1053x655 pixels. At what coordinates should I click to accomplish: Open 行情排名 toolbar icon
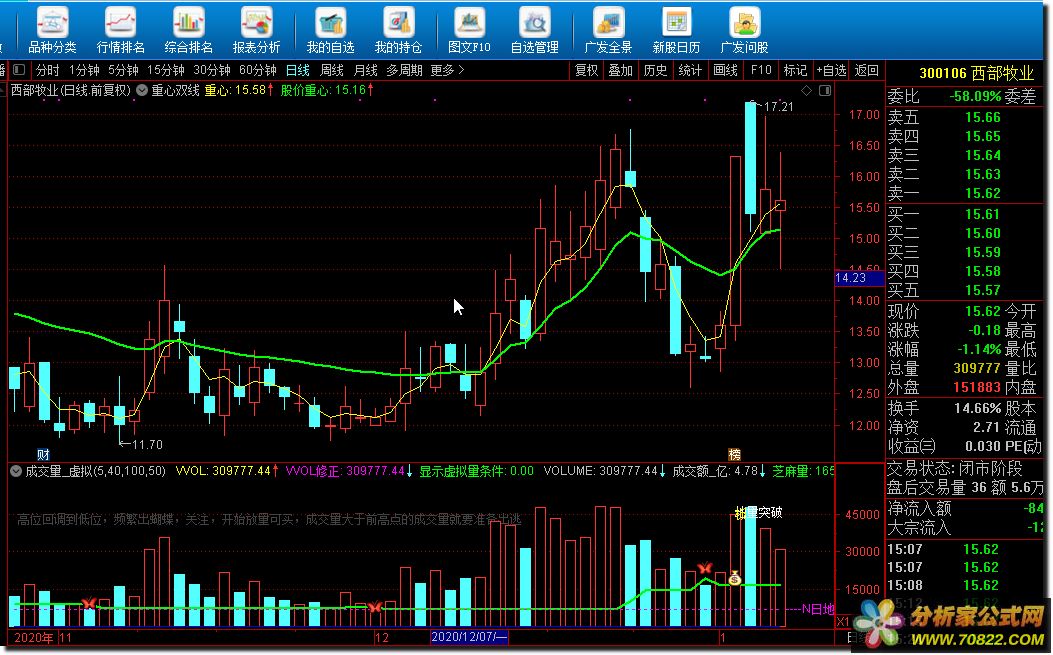pos(120,30)
